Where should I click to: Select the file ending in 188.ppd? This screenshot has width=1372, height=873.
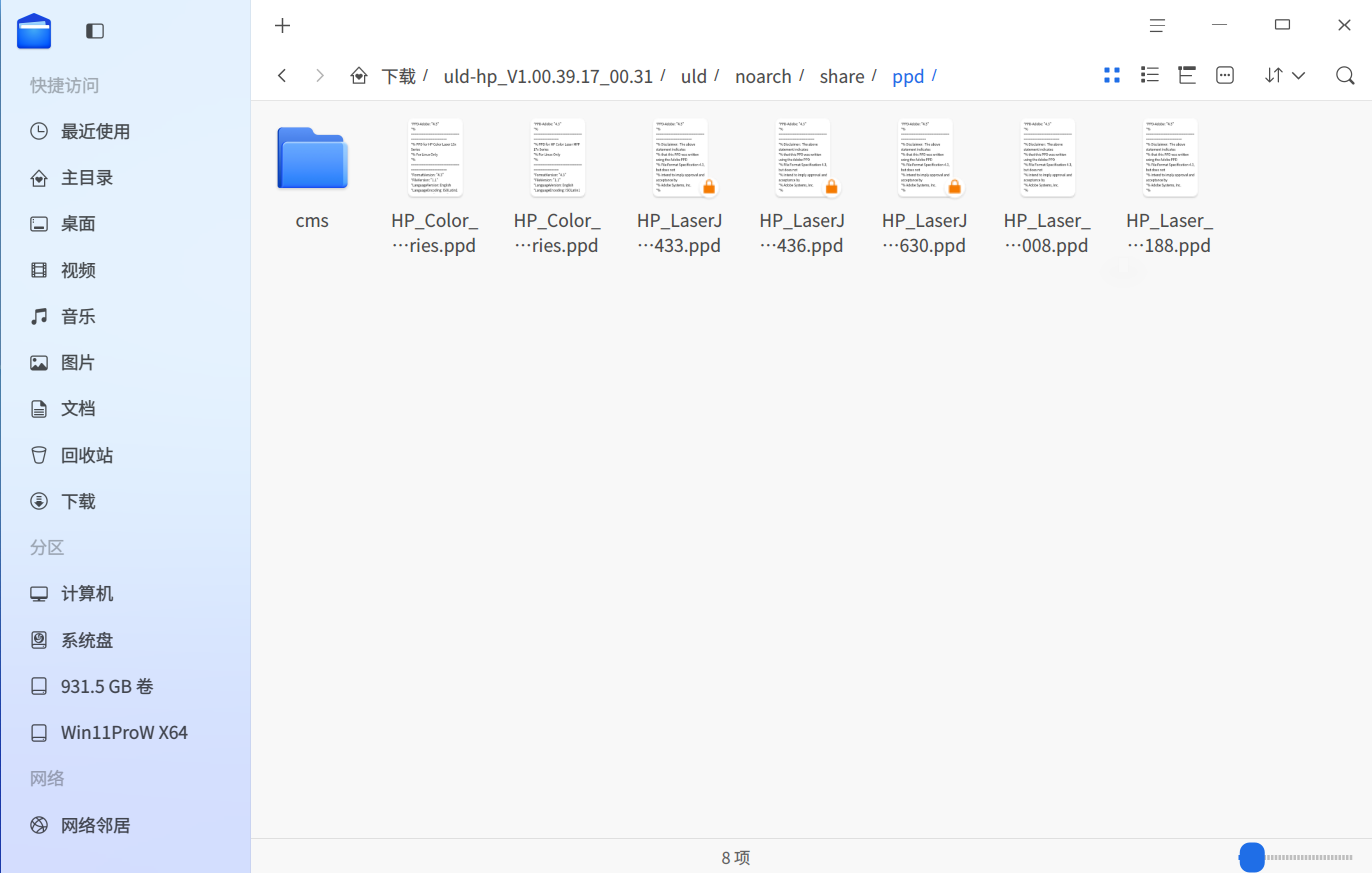pos(1170,187)
